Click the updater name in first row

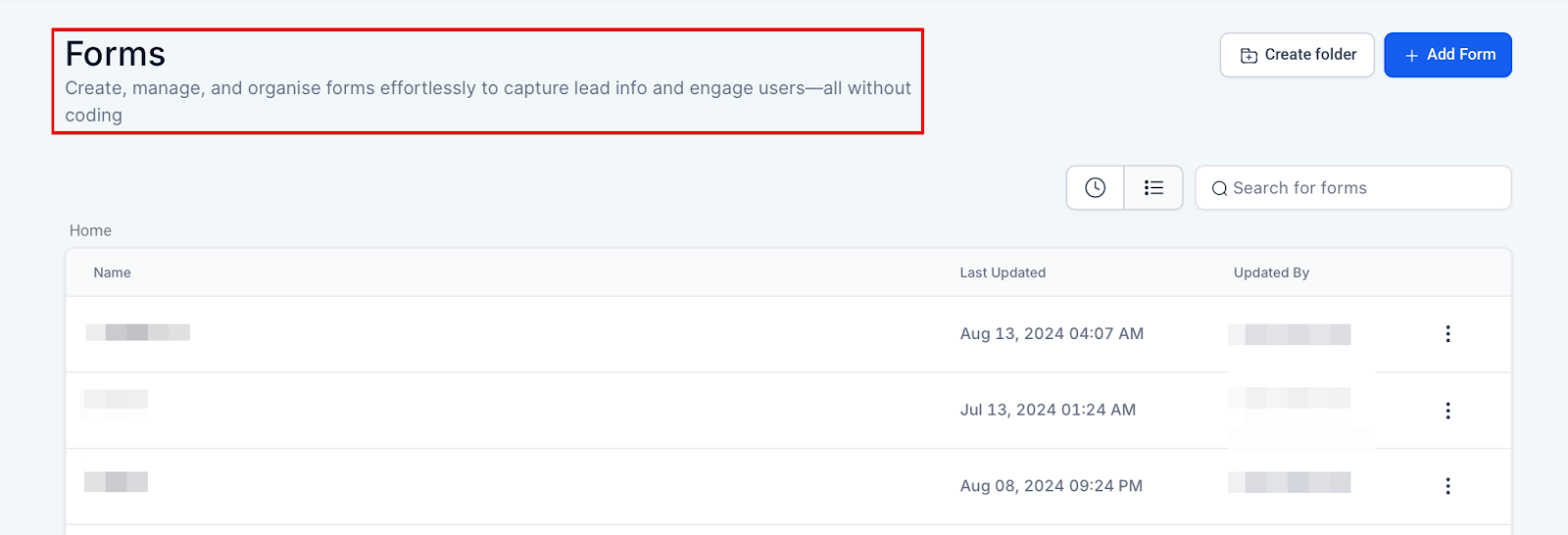tap(1289, 334)
